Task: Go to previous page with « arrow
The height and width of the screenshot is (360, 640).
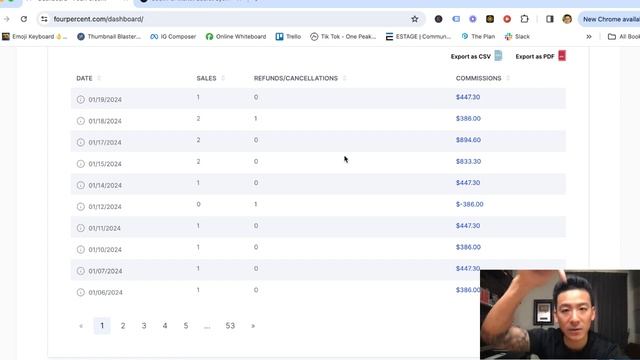Action: (81, 326)
